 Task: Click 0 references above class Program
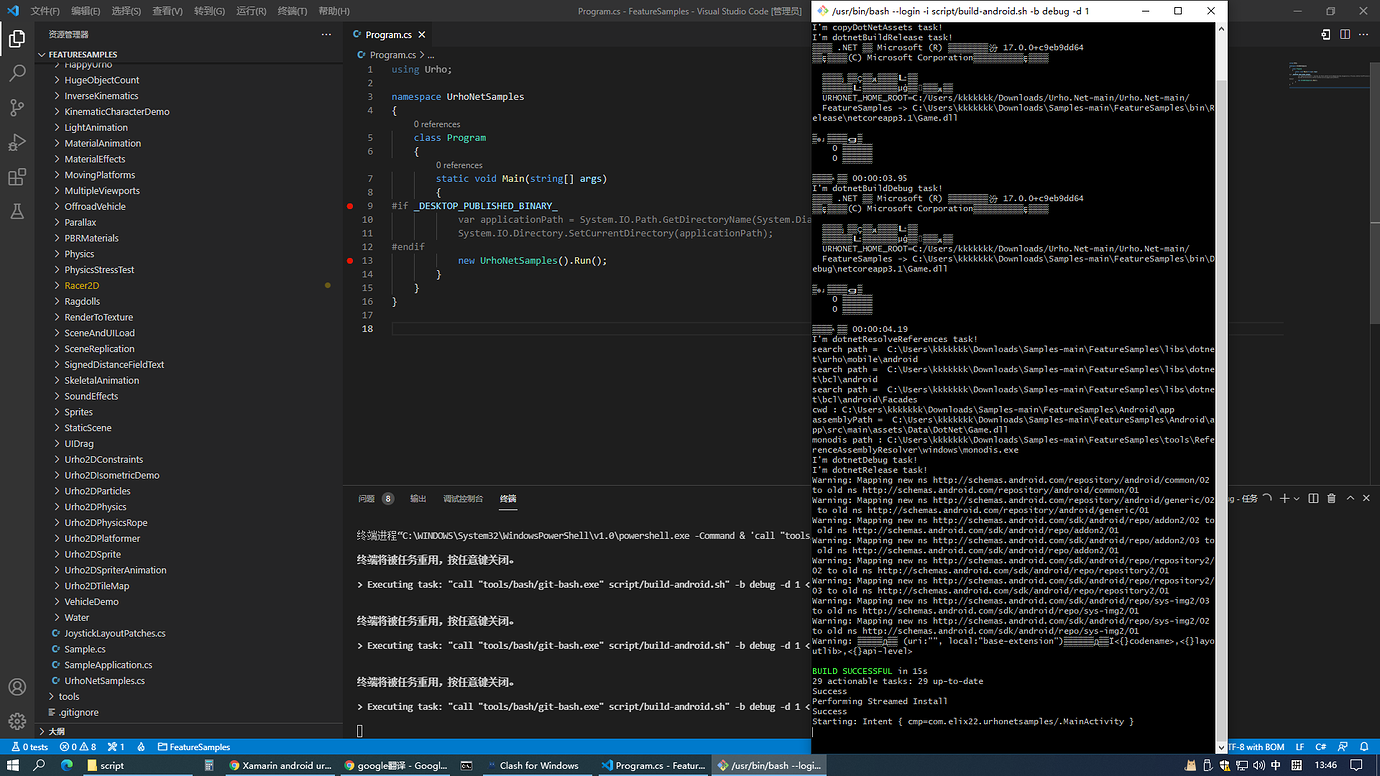tap(436, 124)
